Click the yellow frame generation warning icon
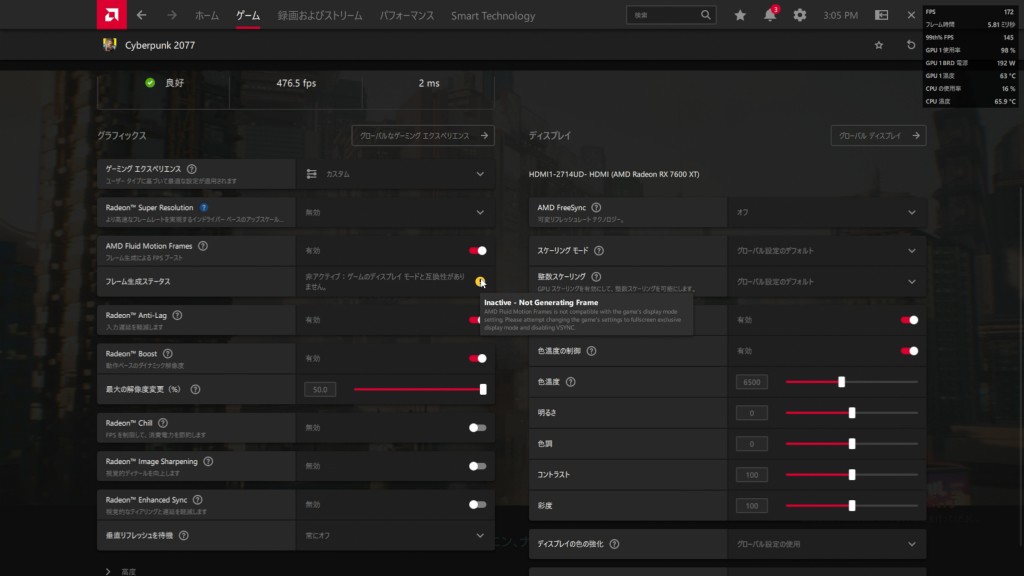The width and height of the screenshot is (1024, 576). tap(480, 282)
